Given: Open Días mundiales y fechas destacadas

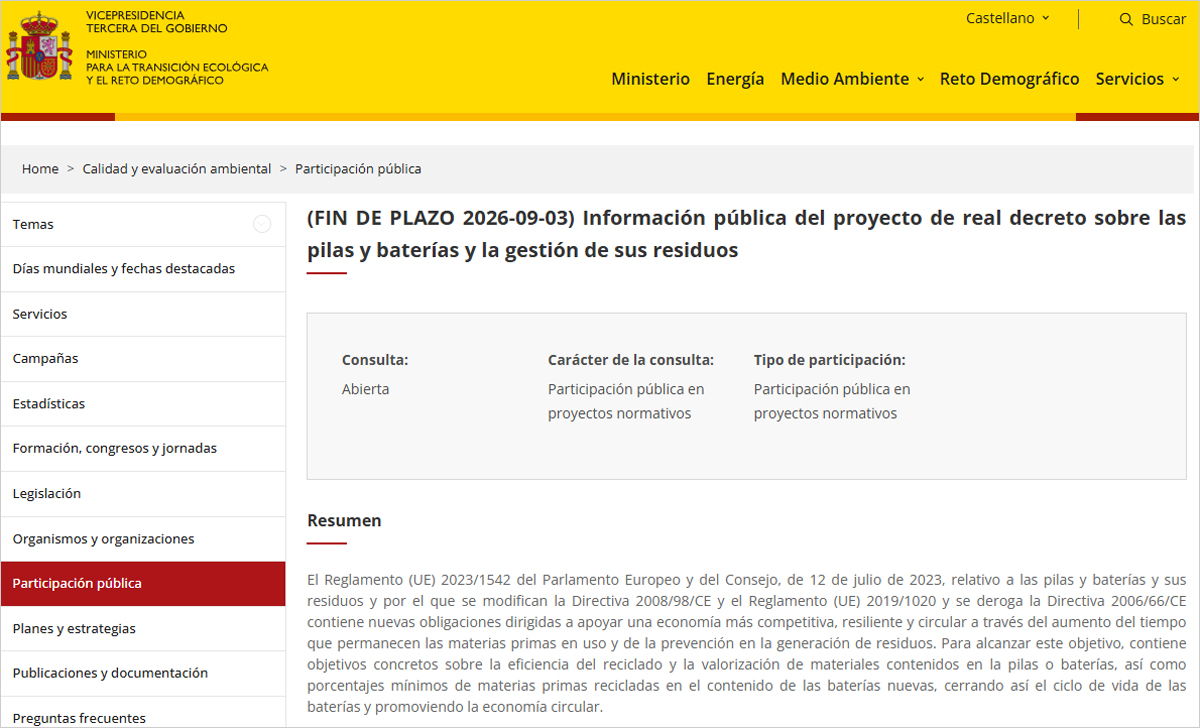Looking at the screenshot, I should tap(143, 269).
